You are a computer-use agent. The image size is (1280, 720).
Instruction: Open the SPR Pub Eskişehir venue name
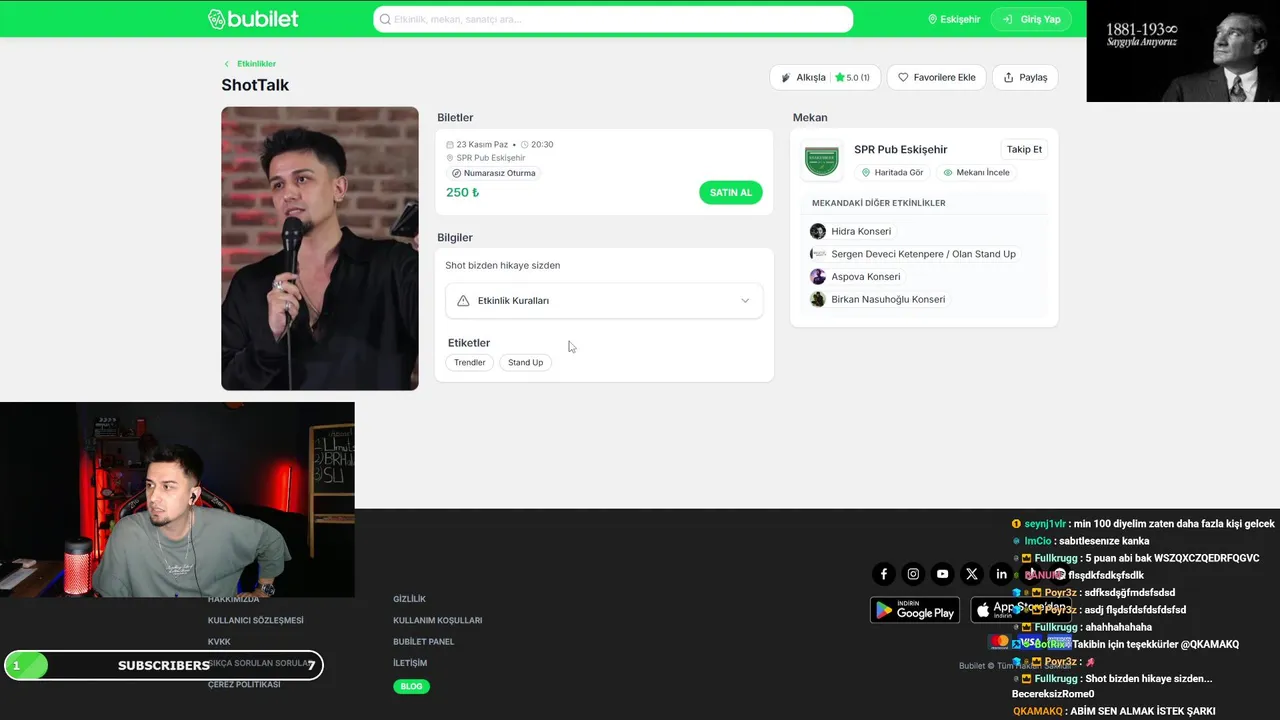(900, 150)
